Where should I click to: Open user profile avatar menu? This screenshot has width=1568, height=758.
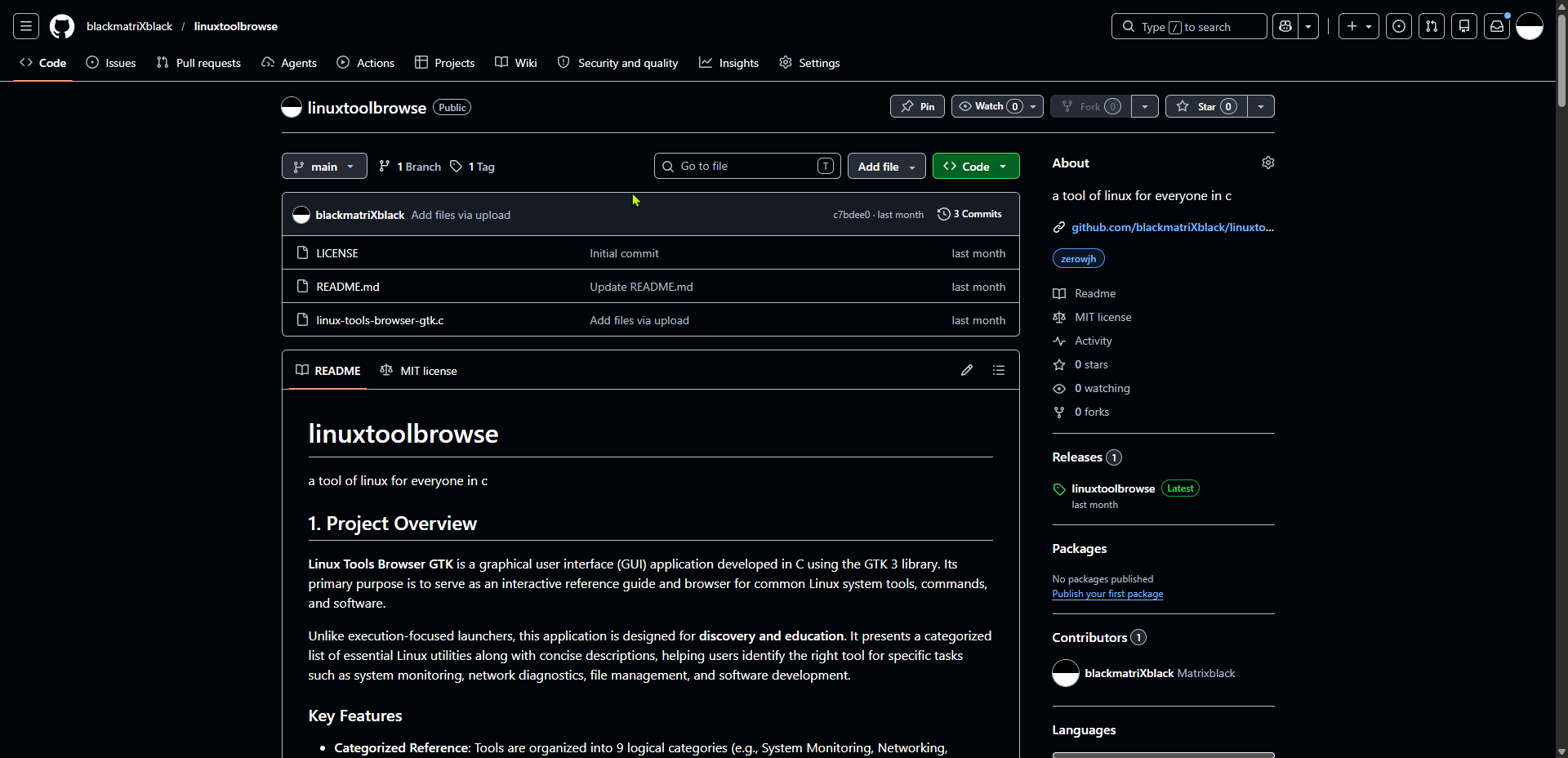tap(1530, 26)
